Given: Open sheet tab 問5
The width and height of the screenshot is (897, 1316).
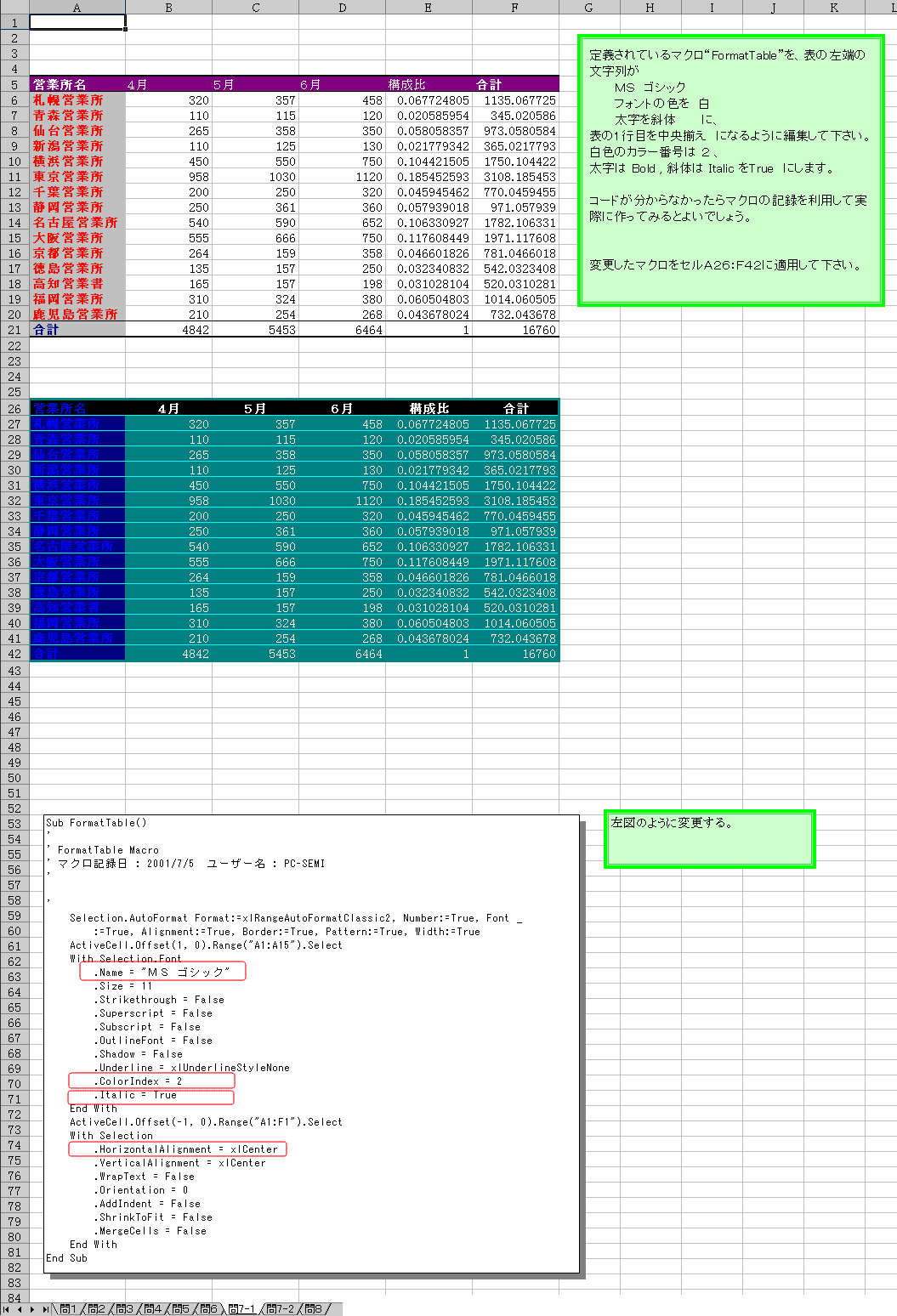Looking at the screenshot, I should click(180, 1309).
